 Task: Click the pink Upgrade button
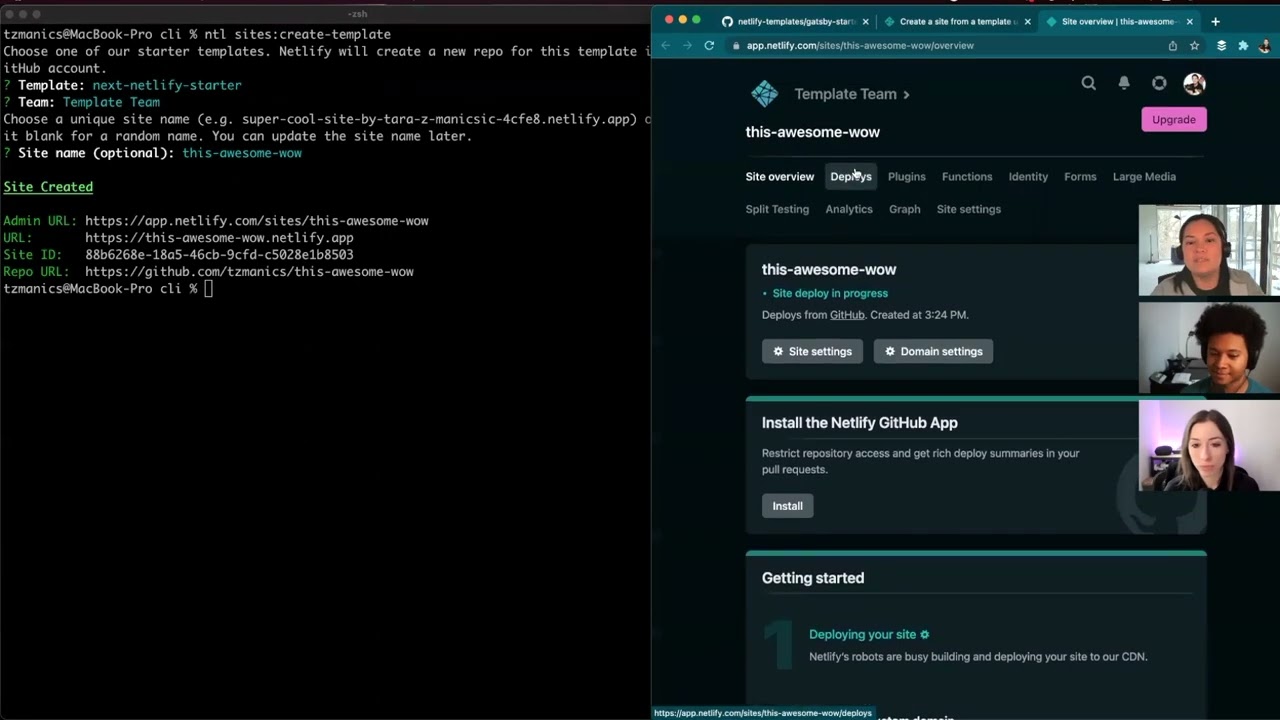point(1174,119)
